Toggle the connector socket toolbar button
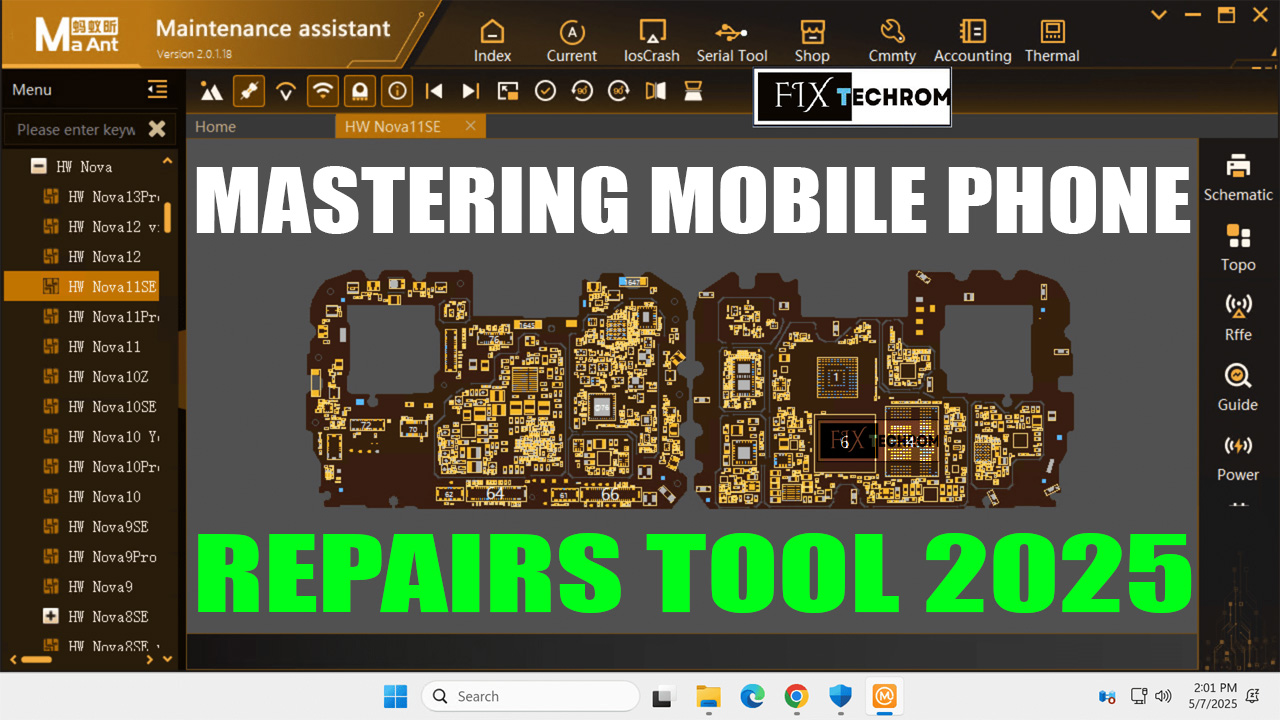1280x720 pixels. coord(360,91)
